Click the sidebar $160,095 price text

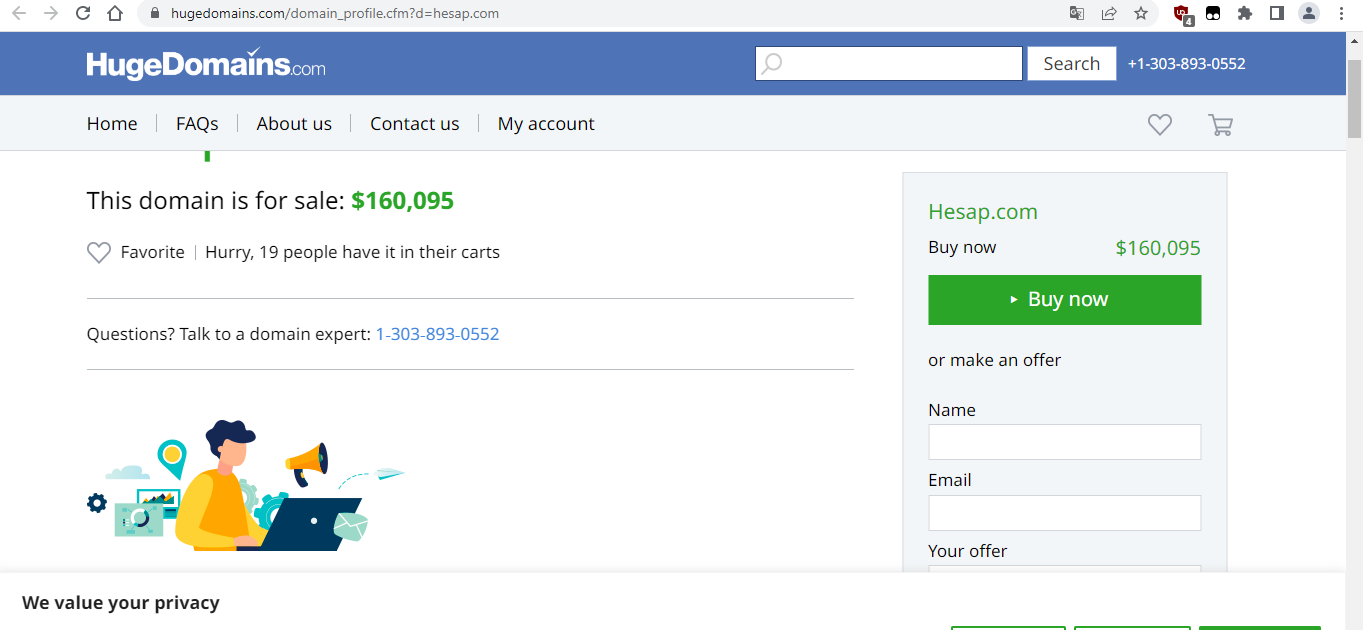pos(1158,248)
